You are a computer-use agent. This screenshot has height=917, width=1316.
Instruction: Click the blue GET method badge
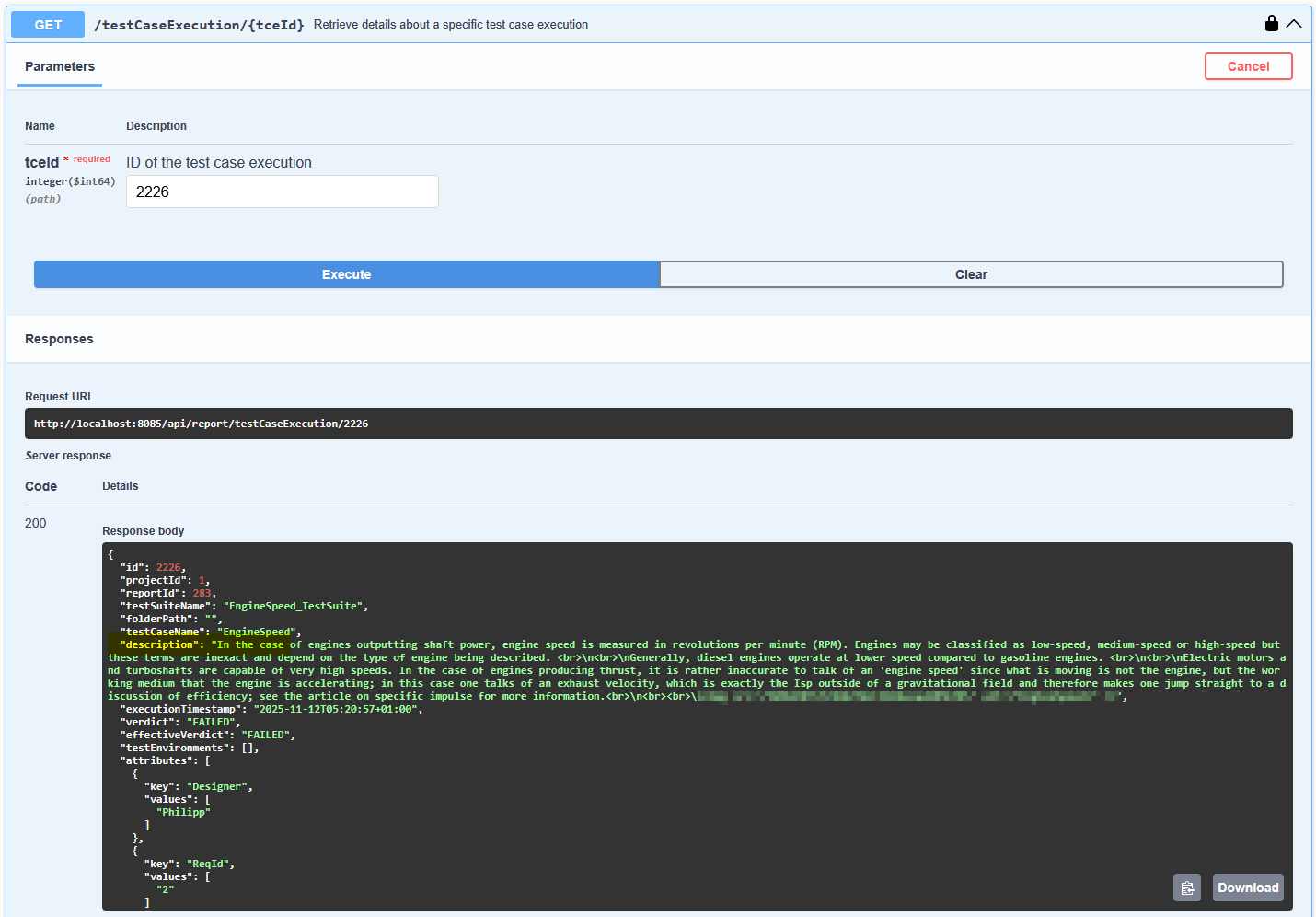[47, 24]
